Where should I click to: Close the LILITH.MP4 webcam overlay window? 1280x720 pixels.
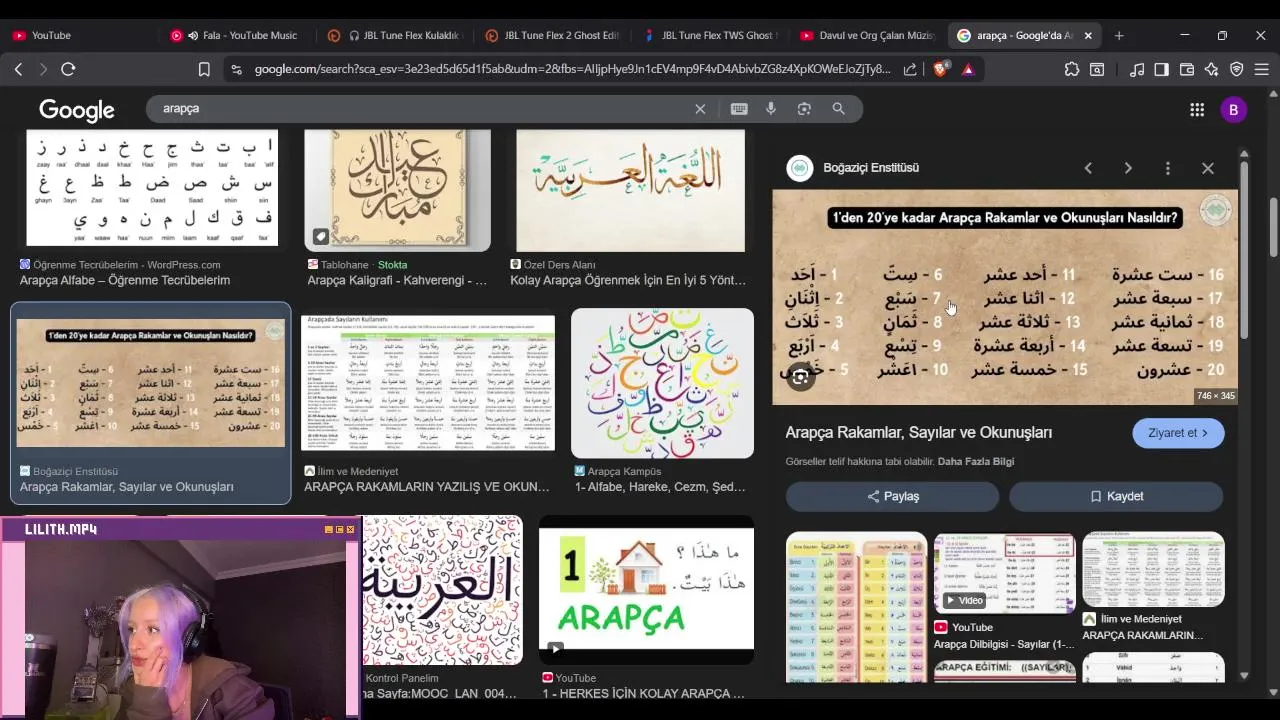point(350,529)
